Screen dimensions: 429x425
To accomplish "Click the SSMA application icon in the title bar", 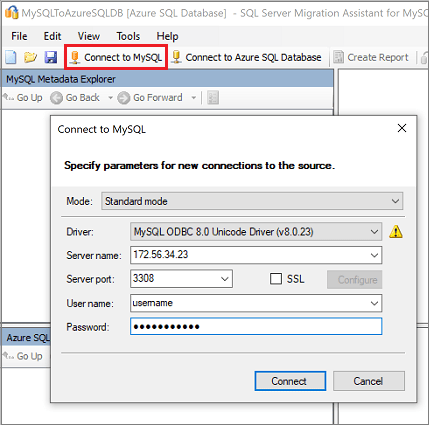I will coord(11,13).
